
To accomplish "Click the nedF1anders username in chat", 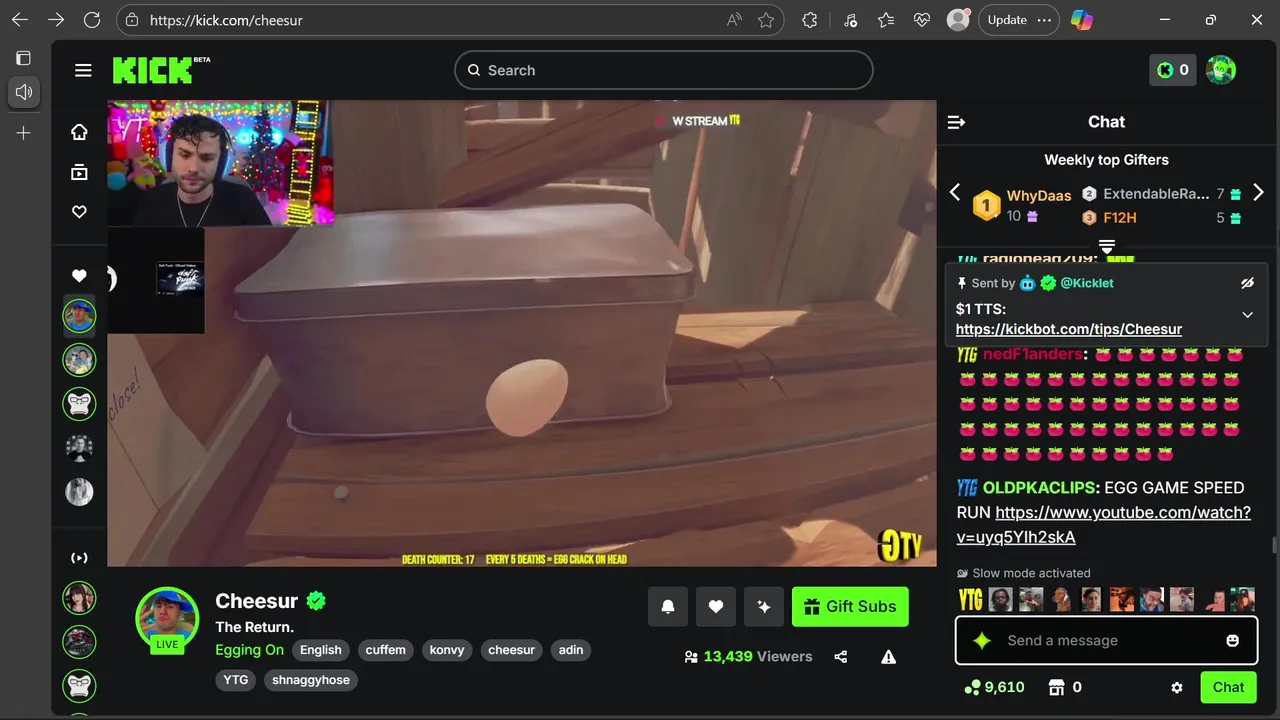I will click(1033, 354).
